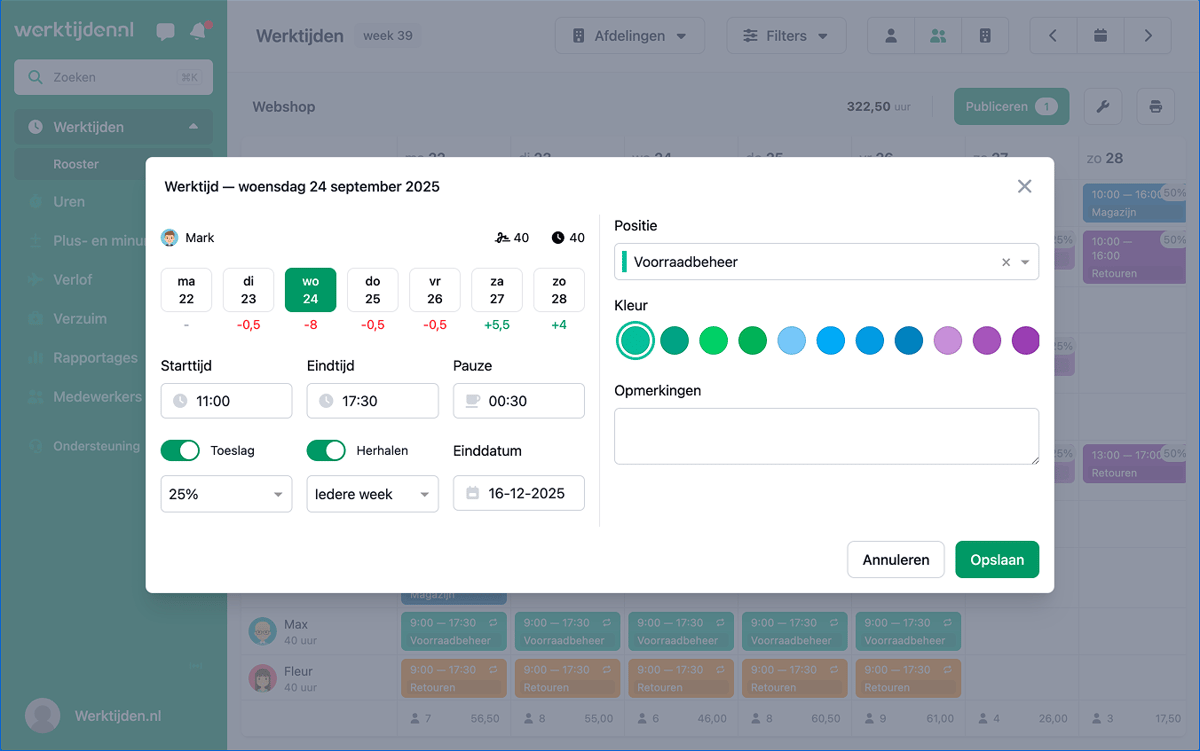The height and width of the screenshot is (751, 1200).
Task: Open the 25% surcharge dropdown
Action: click(226, 494)
